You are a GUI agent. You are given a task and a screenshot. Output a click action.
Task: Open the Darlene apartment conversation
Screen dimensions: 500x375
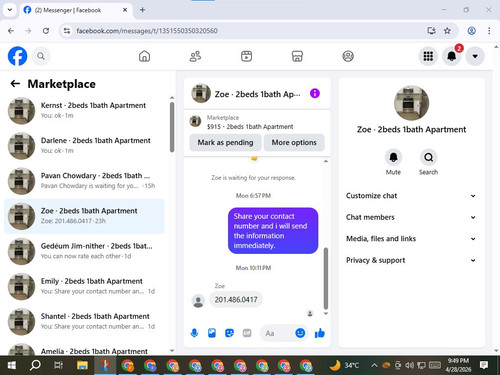click(x=84, y=146)
